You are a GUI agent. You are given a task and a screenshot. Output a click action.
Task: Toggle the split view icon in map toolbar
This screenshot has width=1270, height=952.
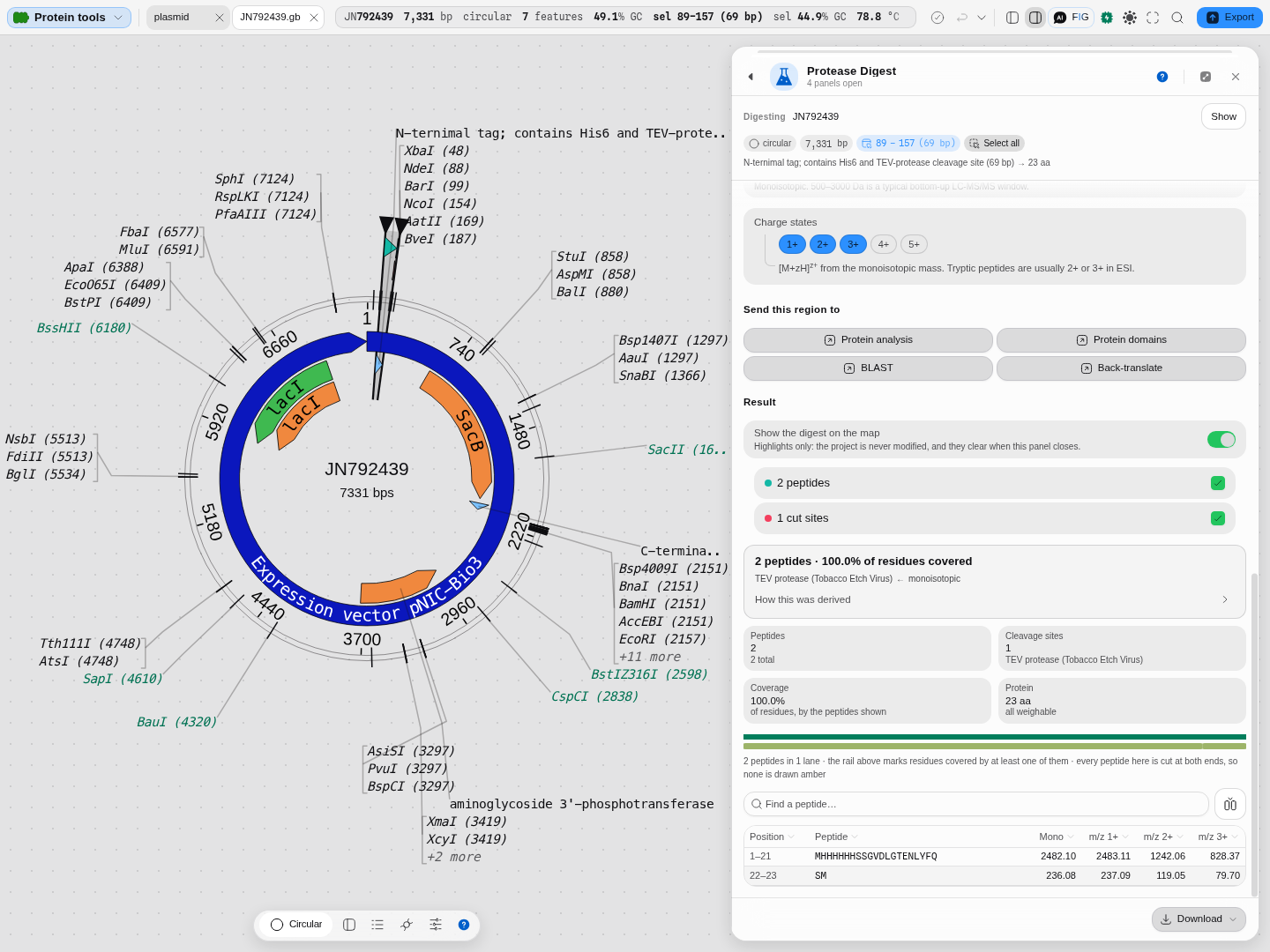tap(349, 925)
